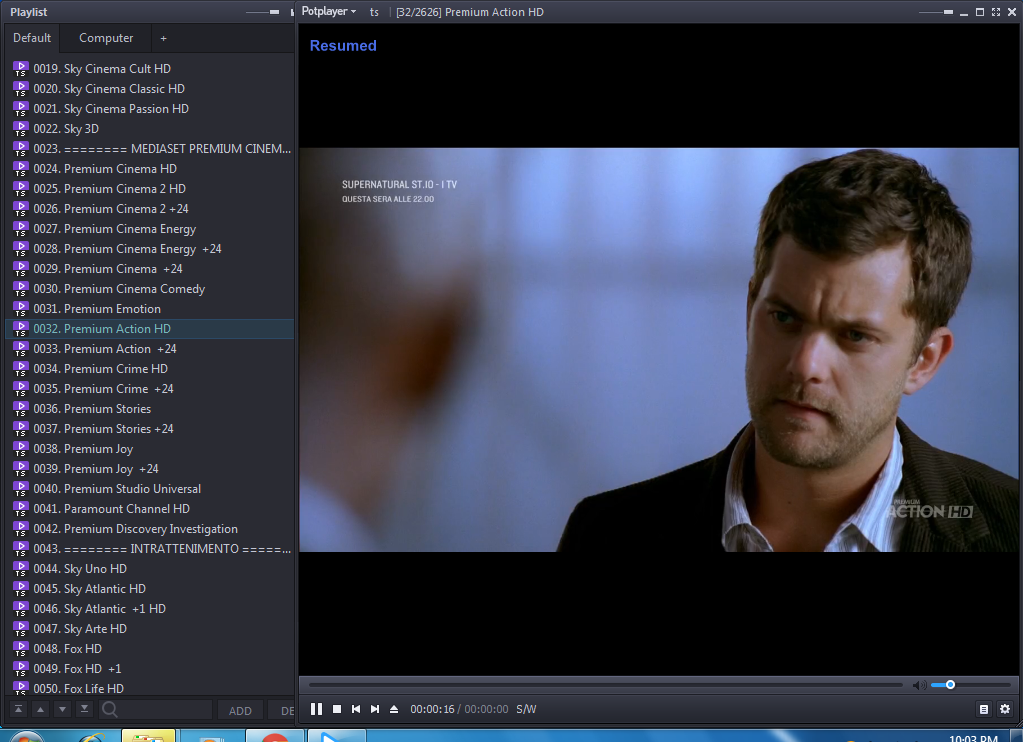The image size is (1023, 742).
Task: Click the ts format label in title bar
Action: 374,12
